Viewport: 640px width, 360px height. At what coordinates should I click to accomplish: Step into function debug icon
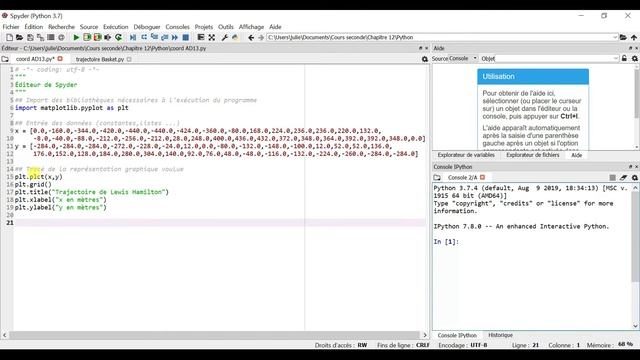pos(154,38)
